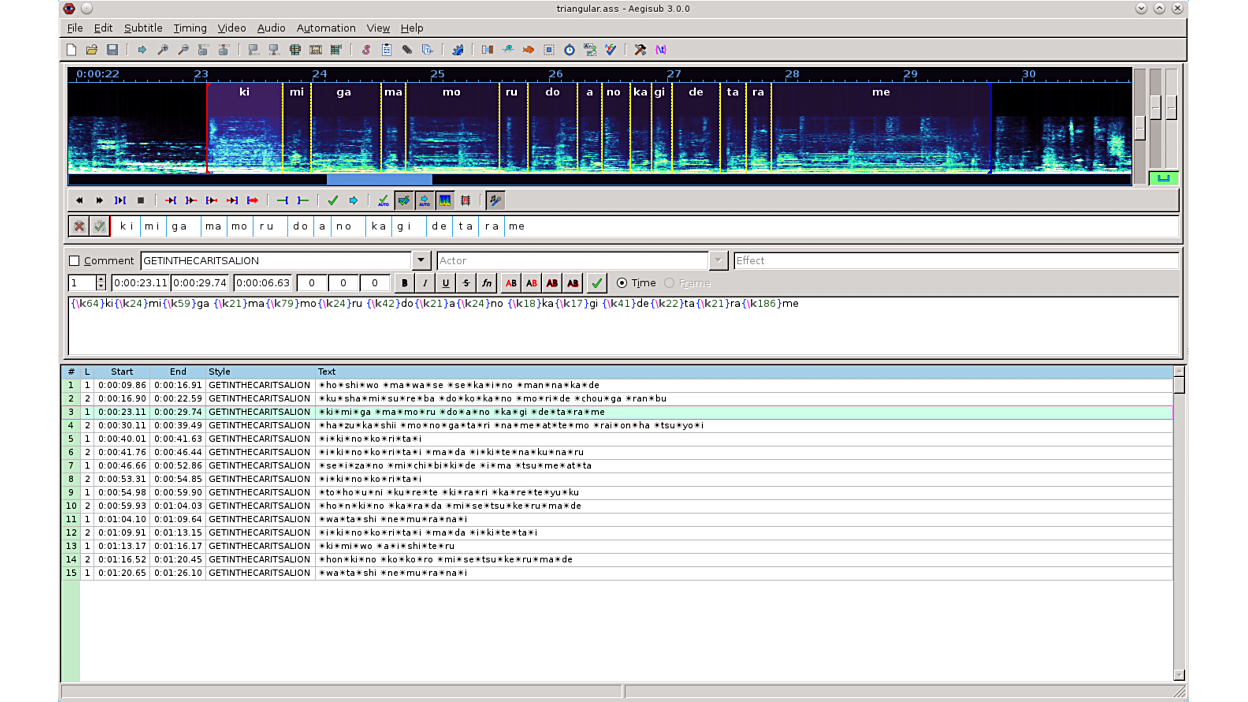Open the Actor combo box dropdown
Viewport: 1248px width, 702px height.
718,261
